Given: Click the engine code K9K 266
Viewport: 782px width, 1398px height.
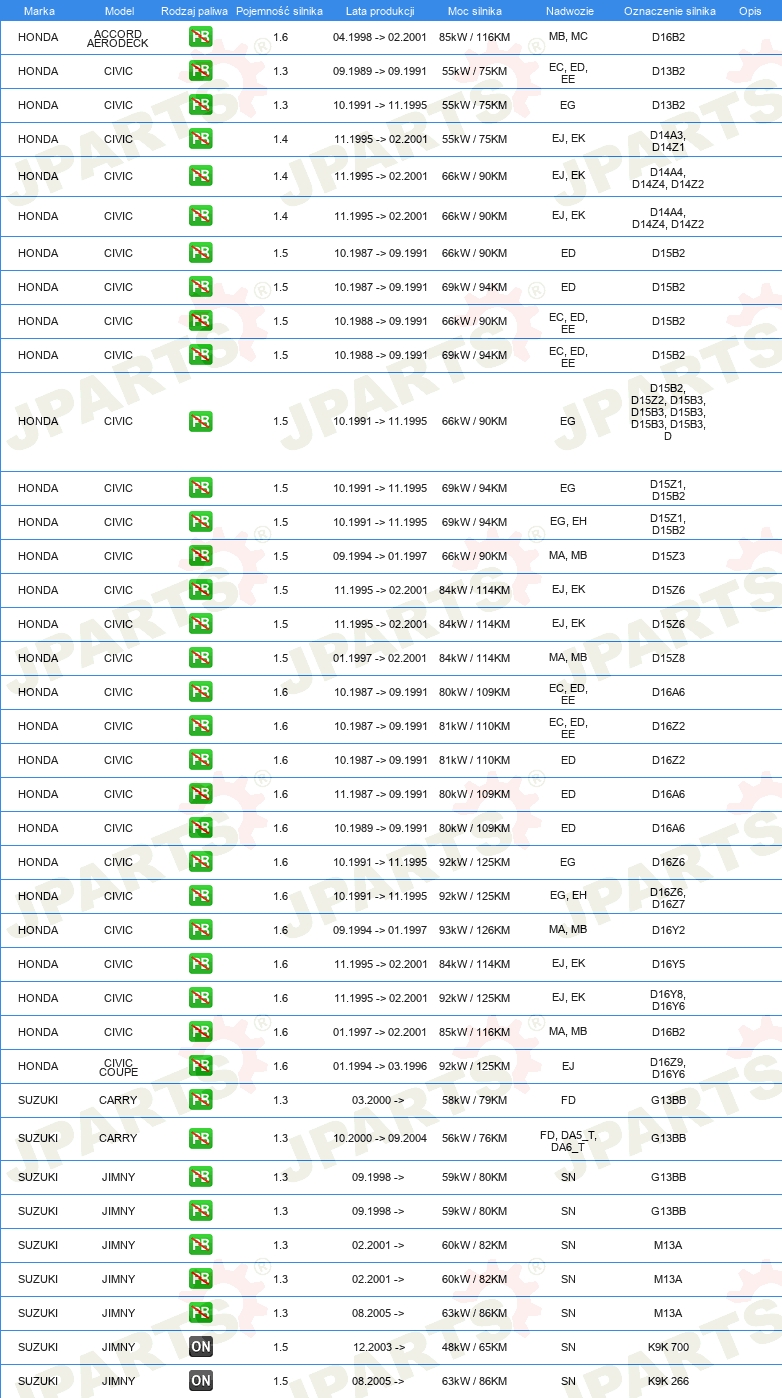Looking at the screenshot, I should pyautogui.click(x=668, y=1381).
